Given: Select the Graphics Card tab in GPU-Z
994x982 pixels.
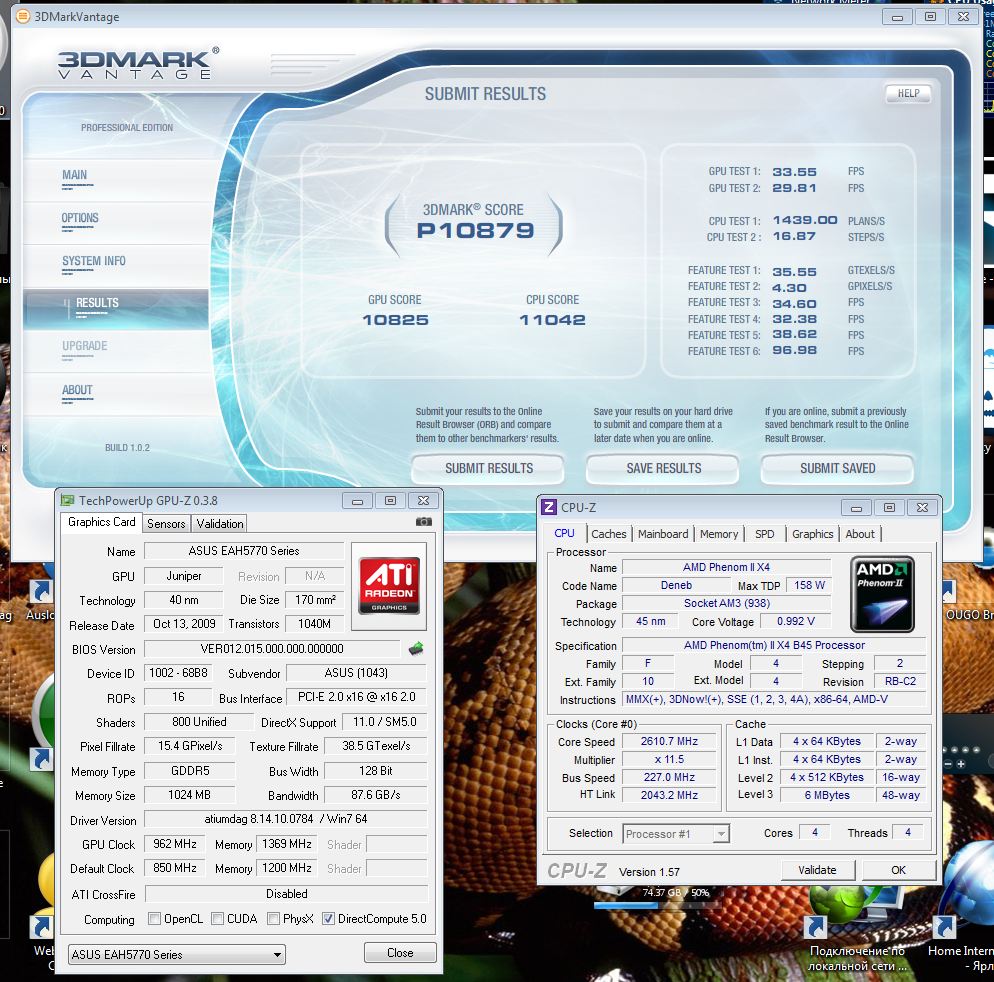Looking at the screenshot, I should click(101, 522).
